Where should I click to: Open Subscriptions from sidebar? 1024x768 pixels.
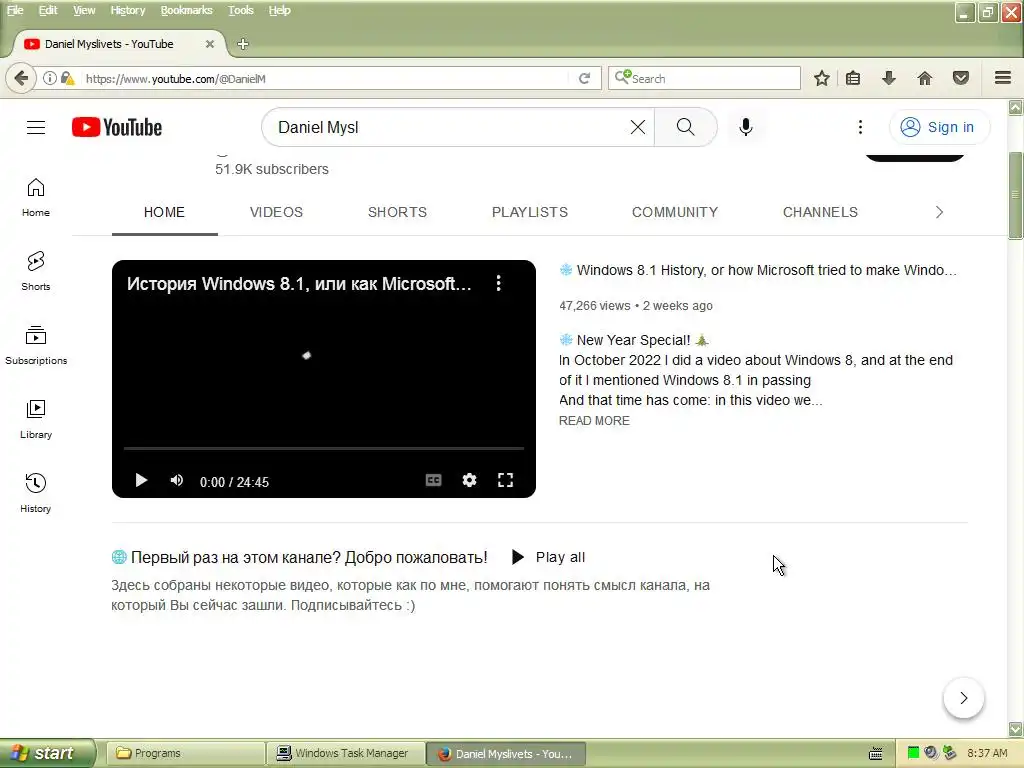pyautogui.click(x=36, y=345)
